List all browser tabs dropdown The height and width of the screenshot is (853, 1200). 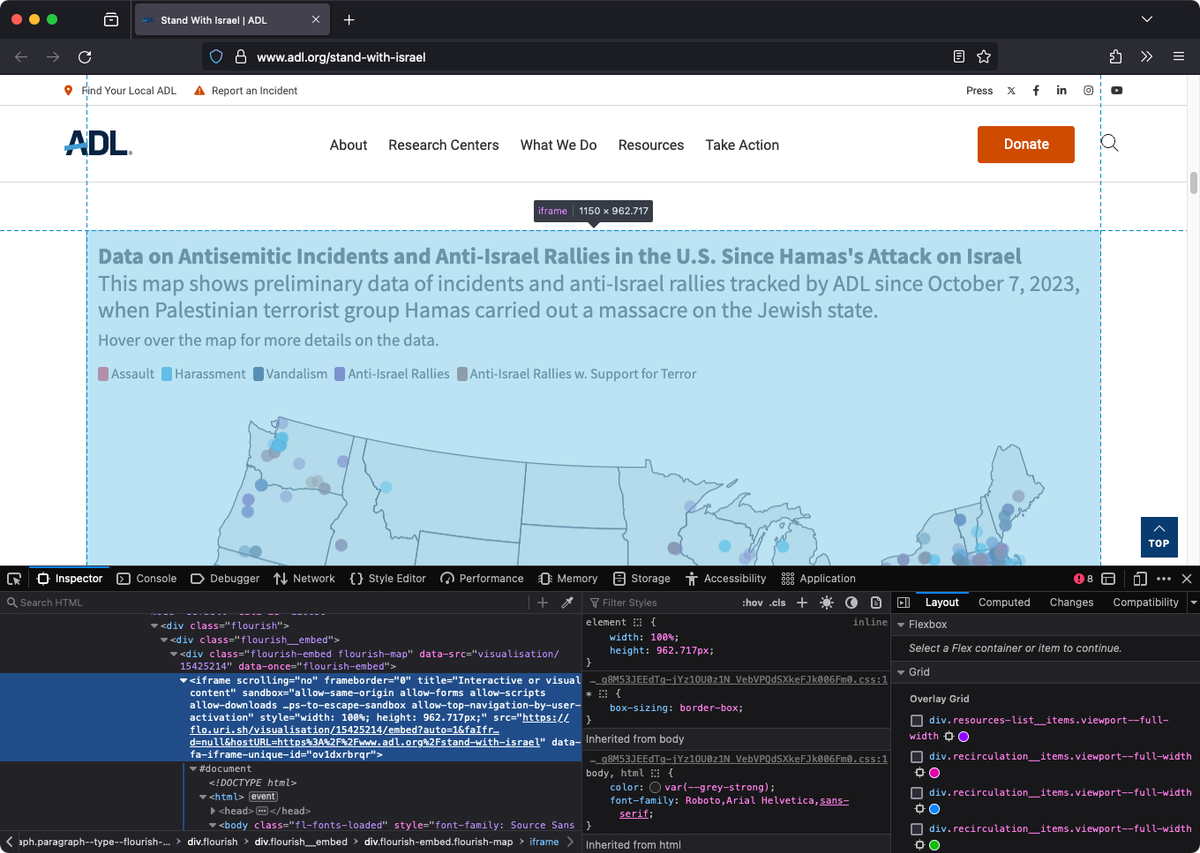click(1147, 20)
